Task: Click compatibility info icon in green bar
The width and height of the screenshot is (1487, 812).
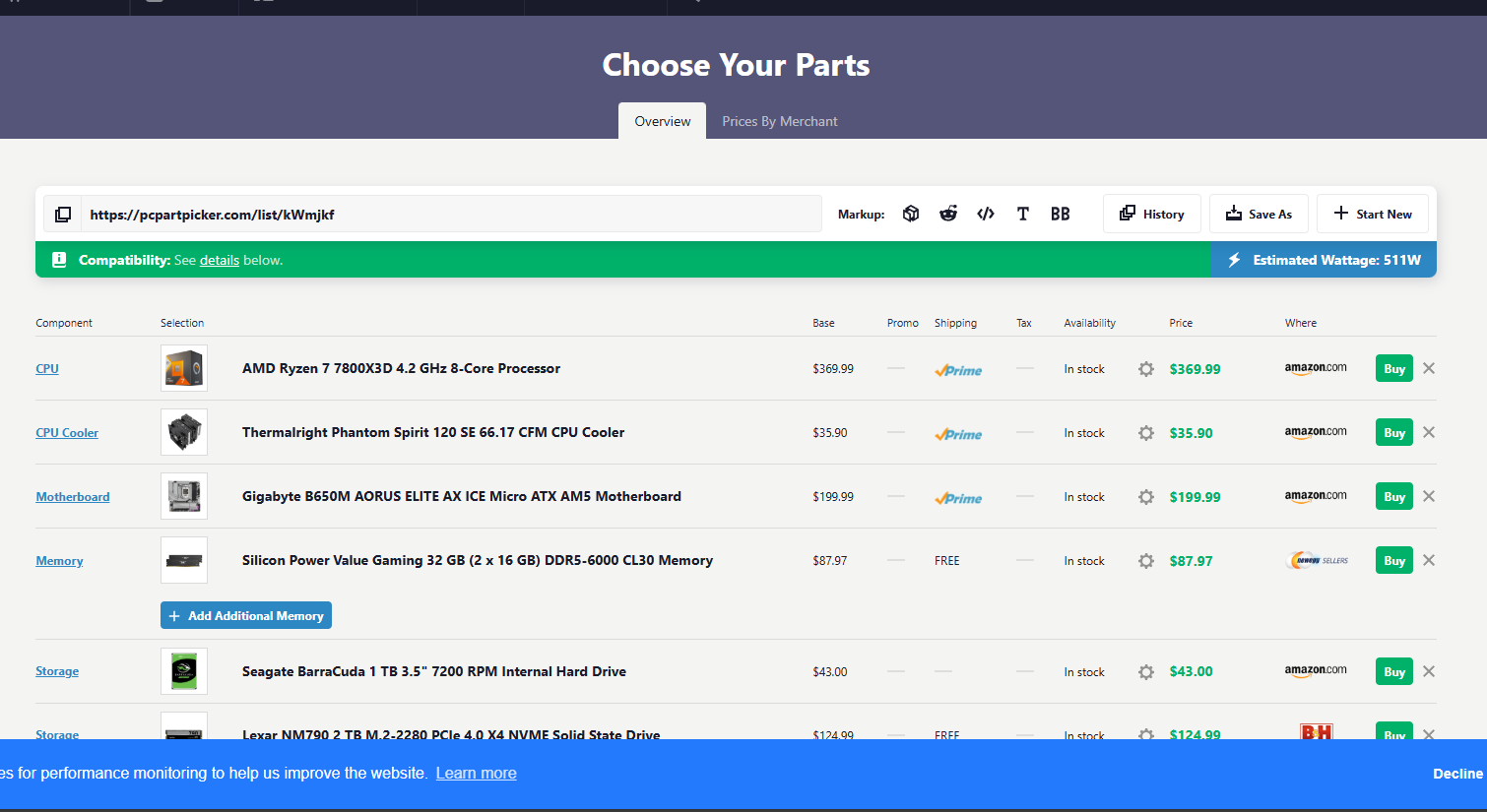Action: pyautogui.click(x=59, y=260)
